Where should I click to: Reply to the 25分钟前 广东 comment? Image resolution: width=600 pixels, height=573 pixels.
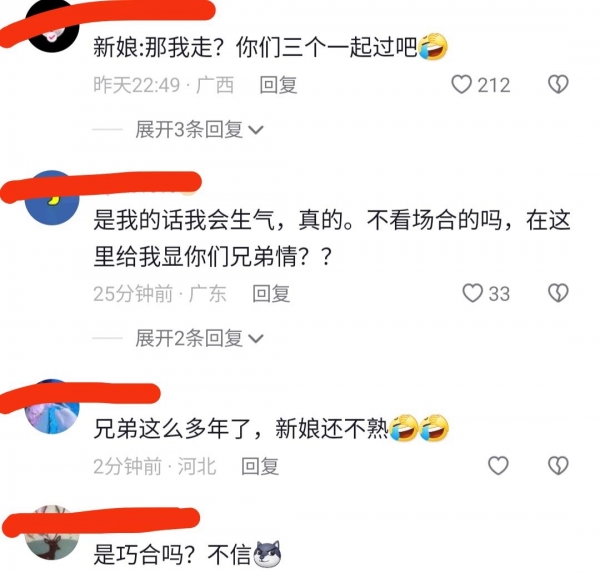(x=271, y=294)
